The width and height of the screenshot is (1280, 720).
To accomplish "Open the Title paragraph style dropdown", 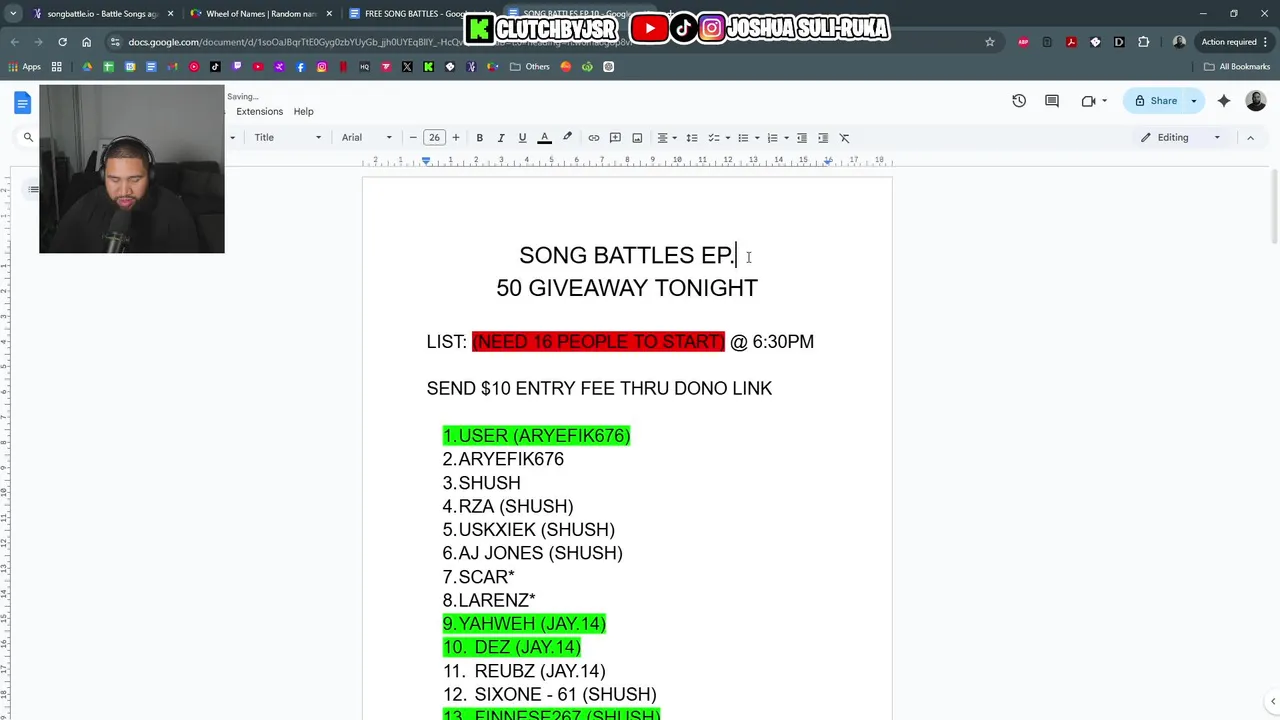I will click(x=287, y=137).
